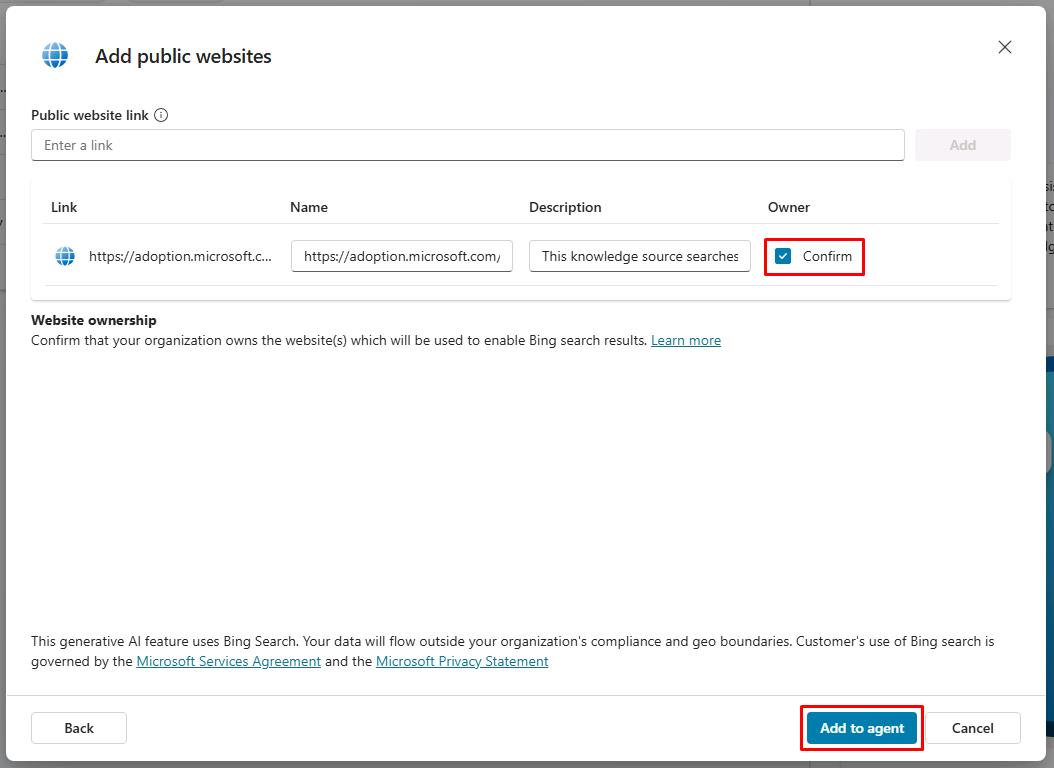Click the Back button
The image size is (1054, 768).
(78, 728)
